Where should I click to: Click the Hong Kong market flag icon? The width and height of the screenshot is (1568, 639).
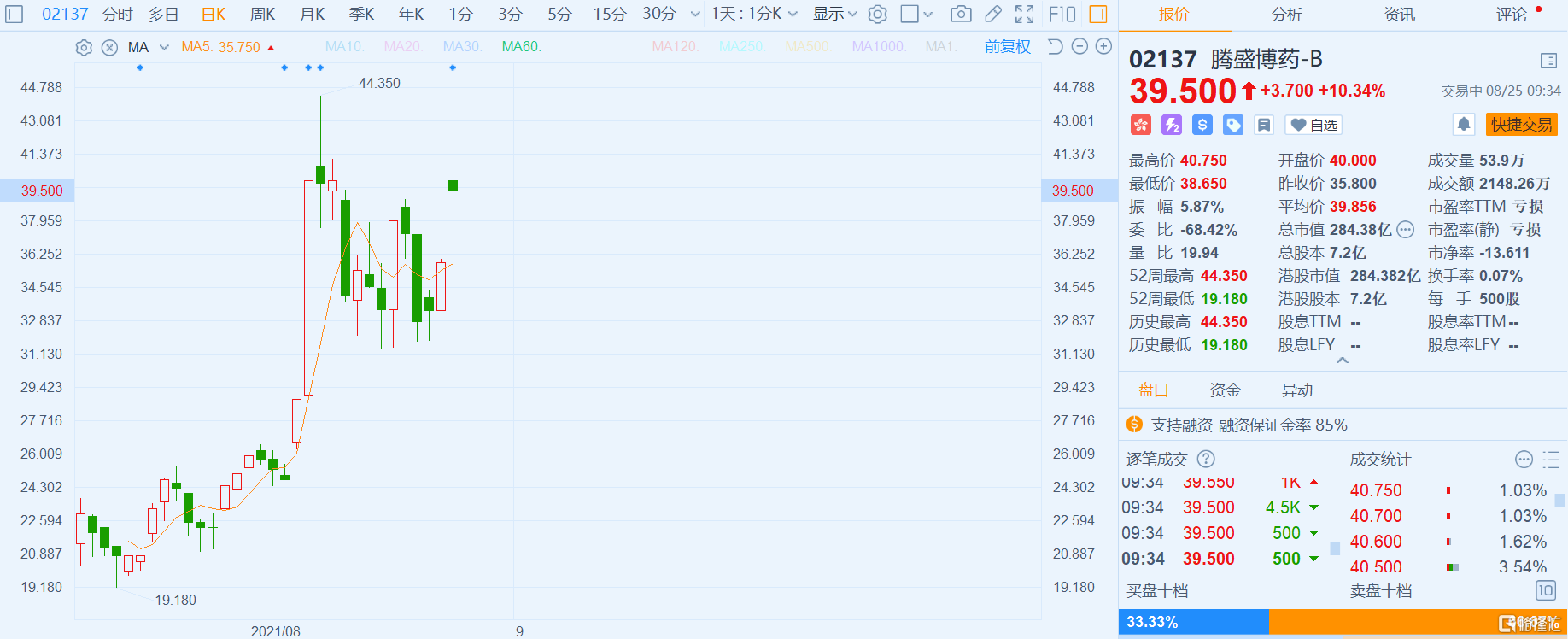click(1141, 125)
